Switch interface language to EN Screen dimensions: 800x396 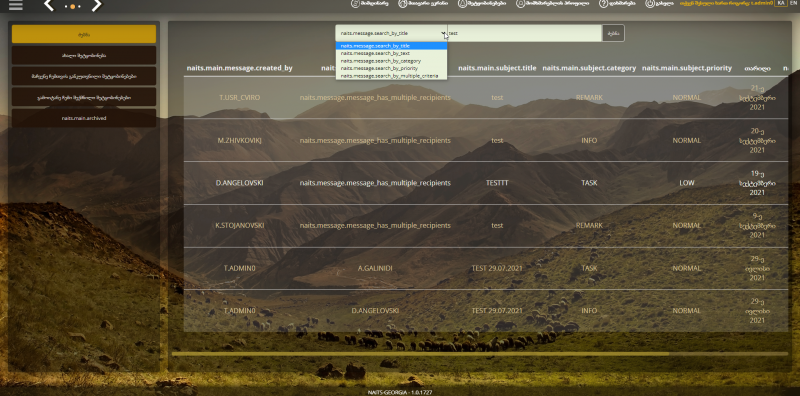tap(793, 3)
